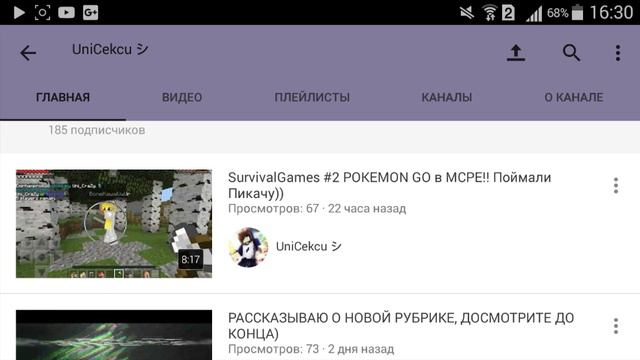Select the ГЛАВНАЯ tab
Screen dimensions: 640x360
pyautogui.click(x=63, y=97)
